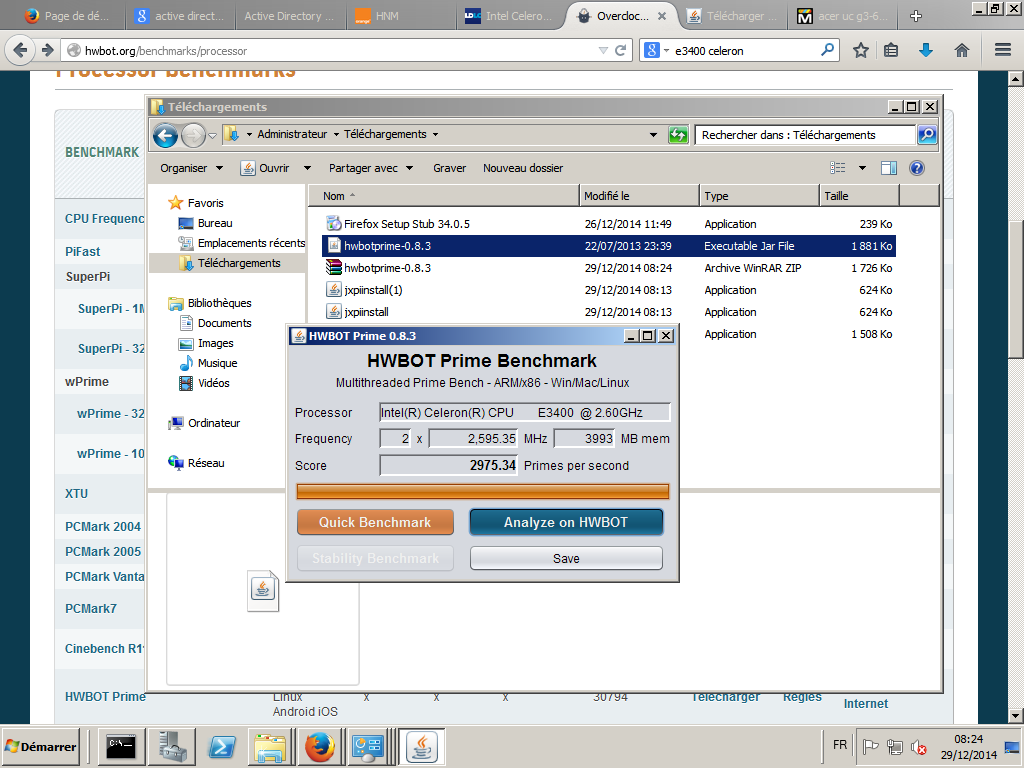Change the Explorer view mode icon
The height and width of the screenshot is (768, 1024).
[838, 168]
